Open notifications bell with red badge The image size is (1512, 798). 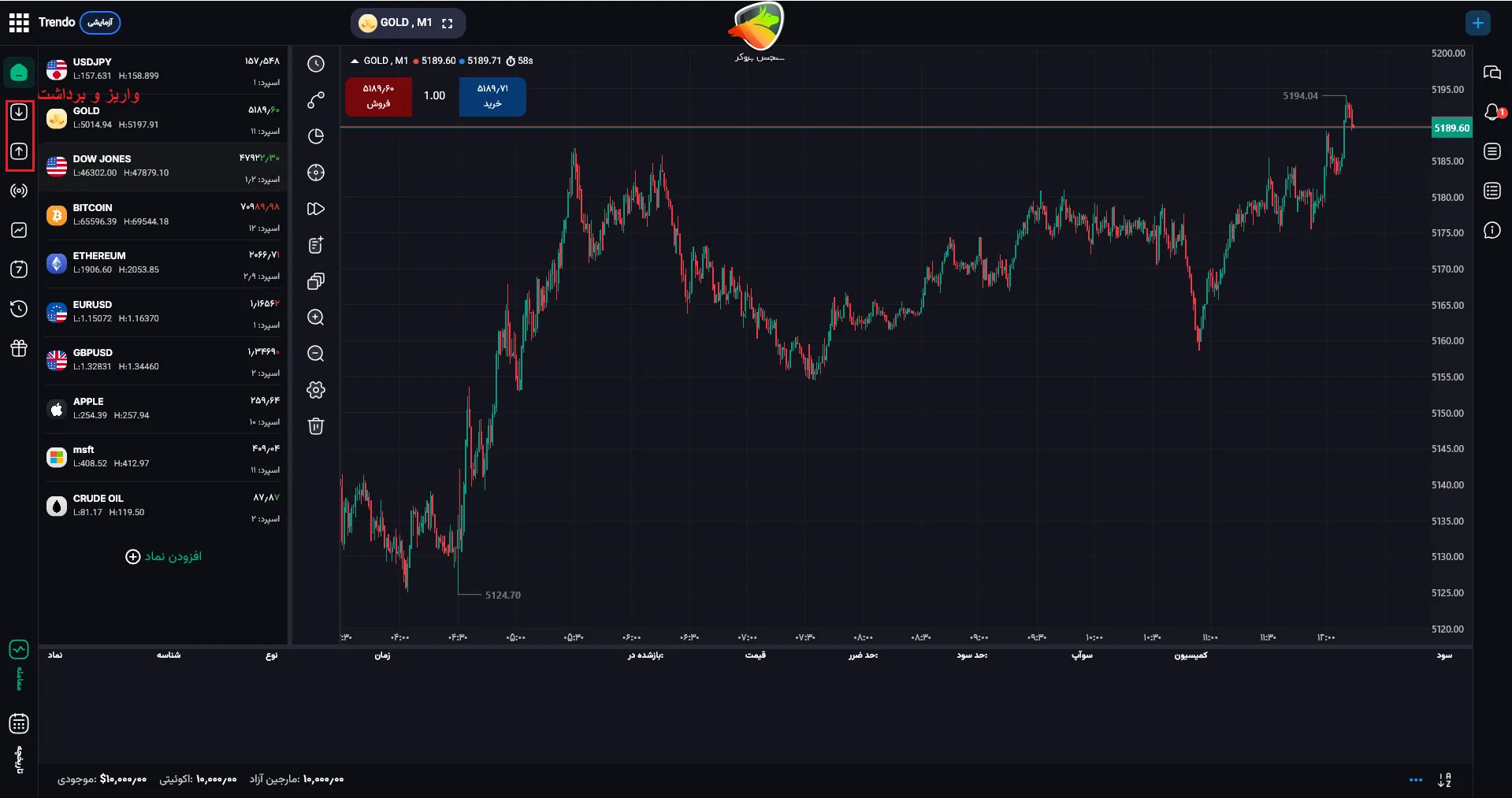click(1492, 112)
